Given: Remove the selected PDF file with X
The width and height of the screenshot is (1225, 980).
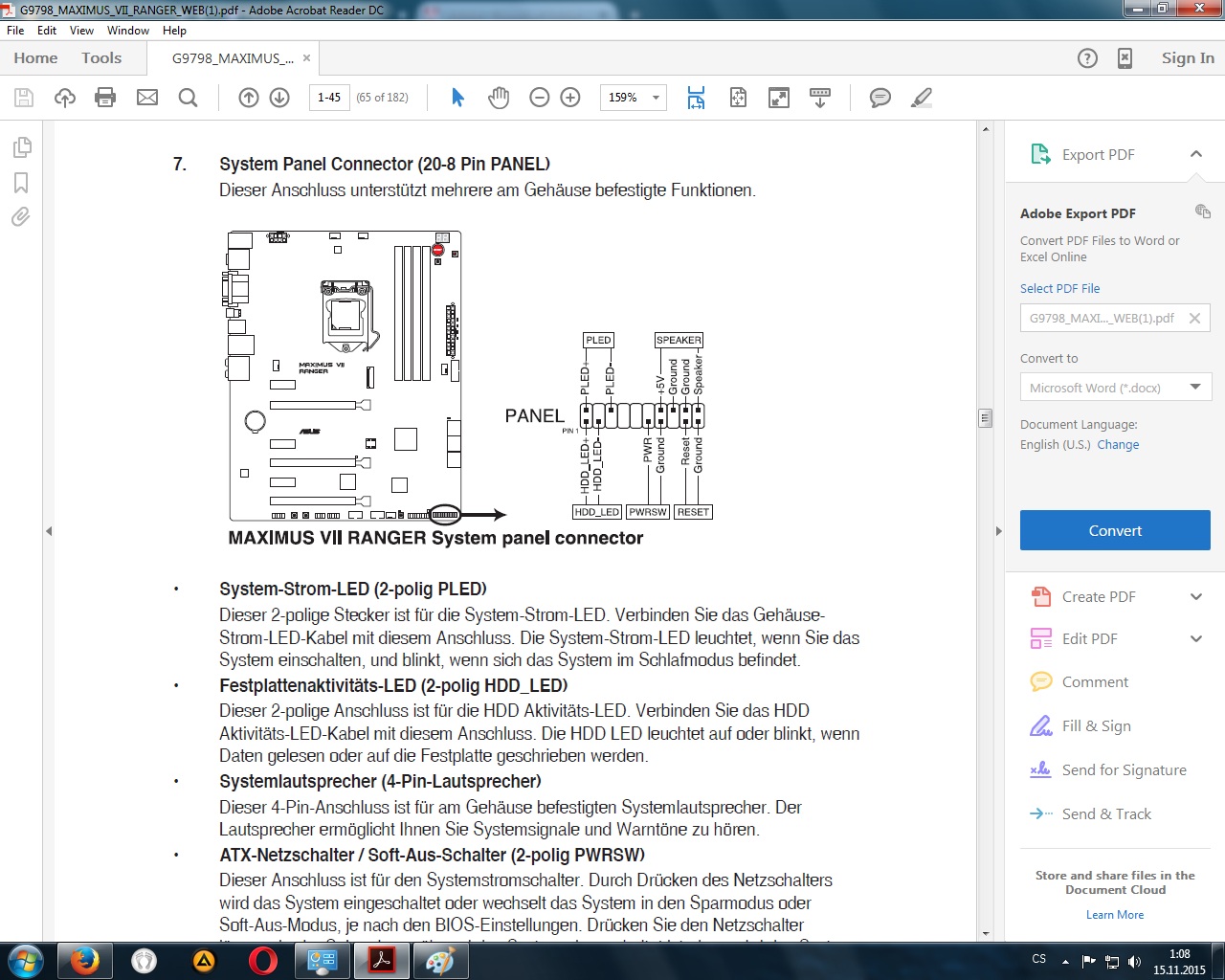Looking at the screenshot, I should click(x=1194, y=319).
